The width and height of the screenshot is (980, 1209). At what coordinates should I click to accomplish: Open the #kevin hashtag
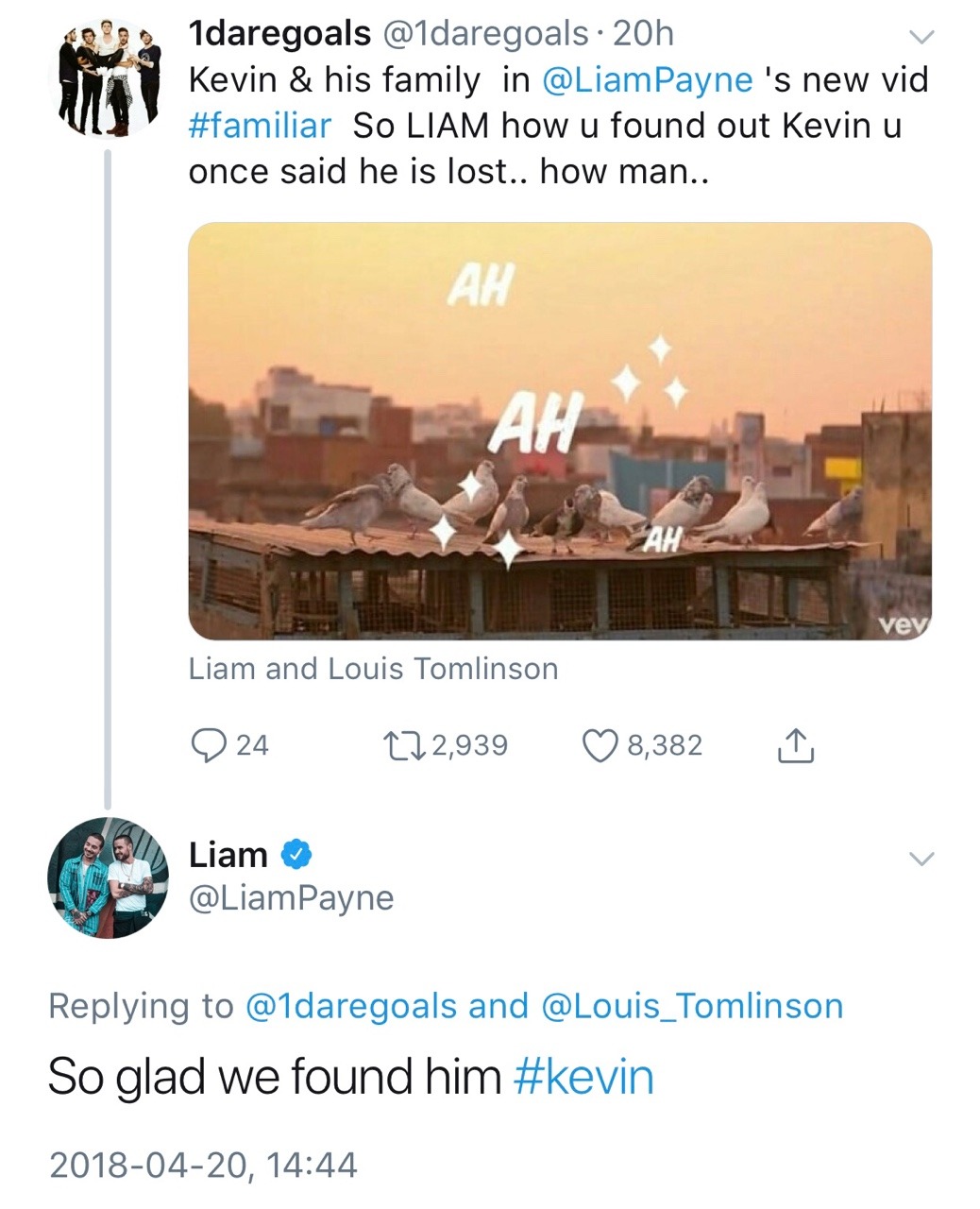pos(583,1077)
